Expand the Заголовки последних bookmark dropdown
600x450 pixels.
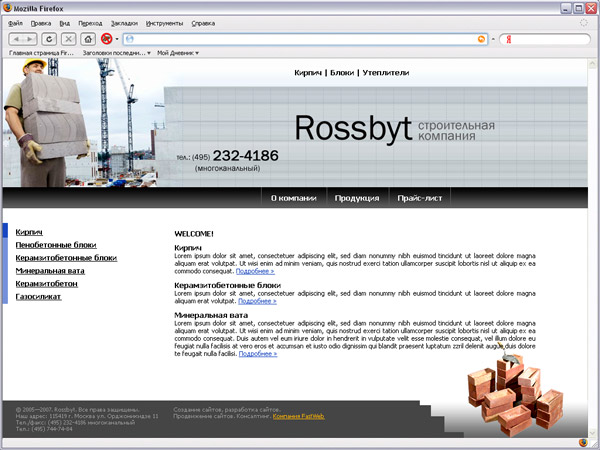click(147, 52)
